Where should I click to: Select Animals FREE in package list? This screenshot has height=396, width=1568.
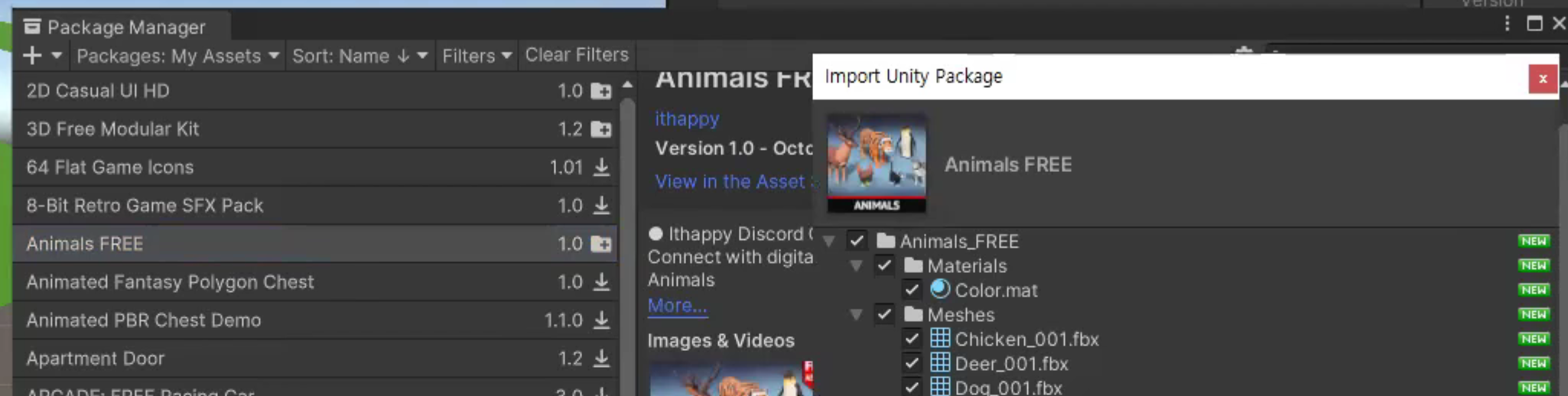(315, 244)
